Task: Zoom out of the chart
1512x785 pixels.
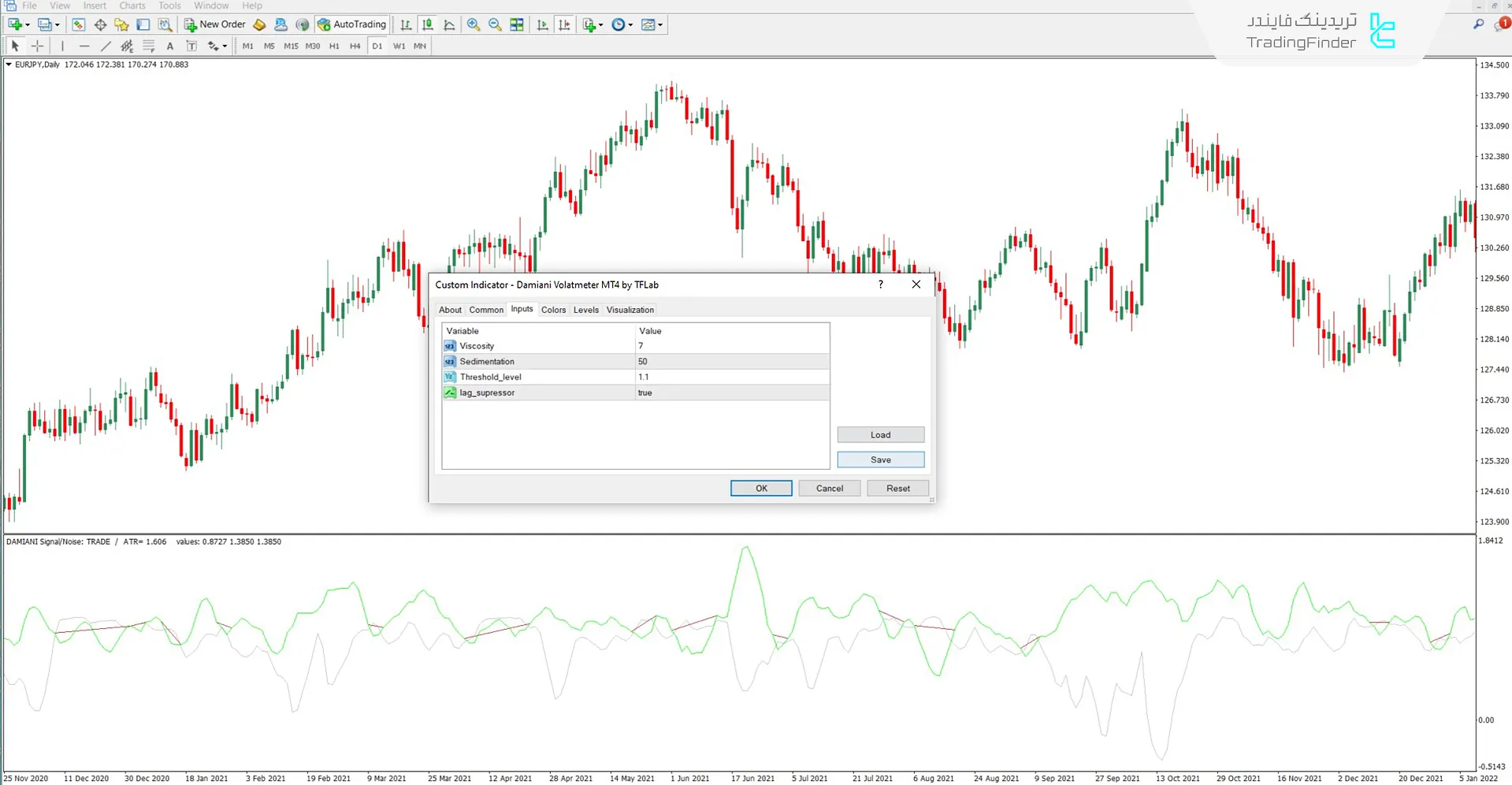Action: (x=495, y=24)
